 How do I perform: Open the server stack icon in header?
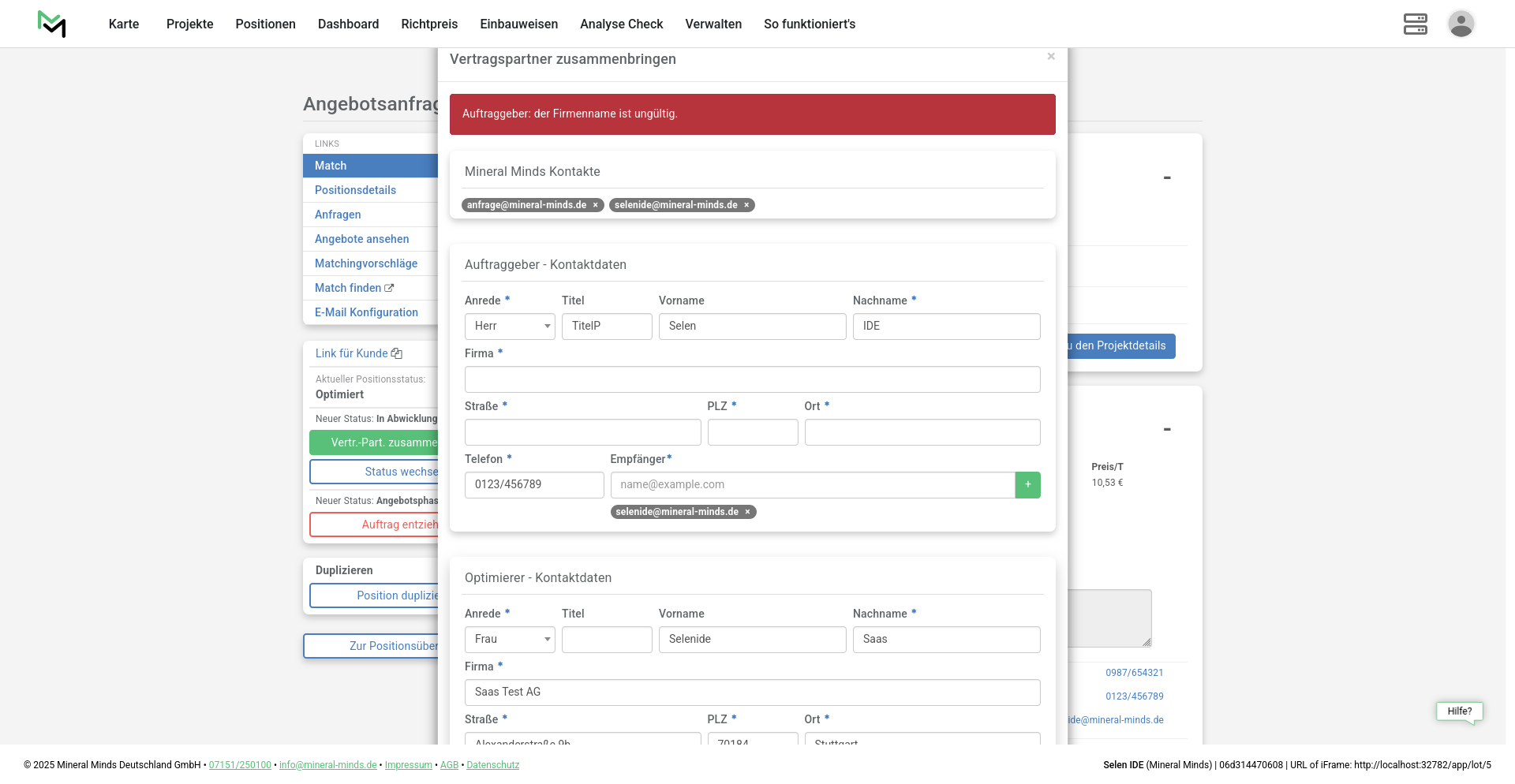click(1415, 24)
